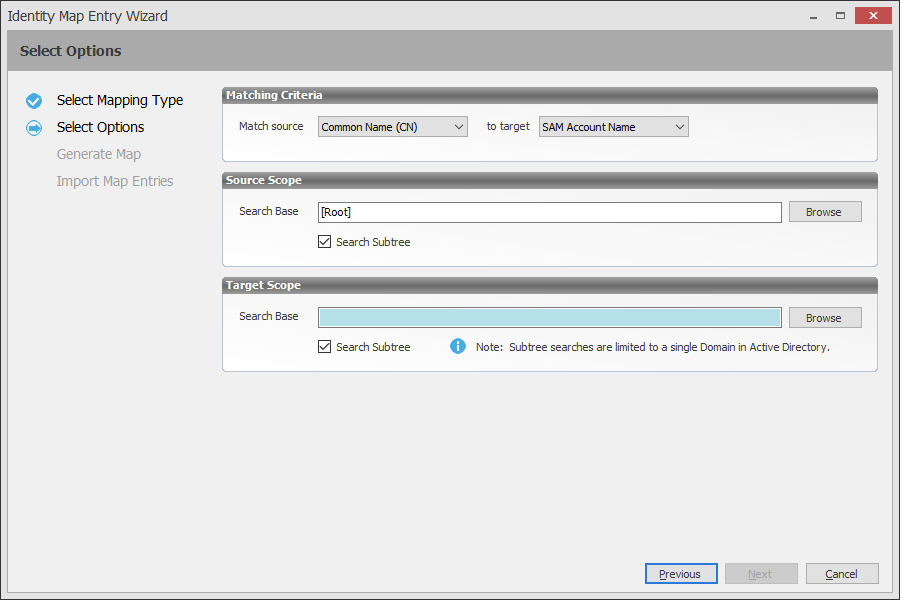Uncheck Search Subtree in Target Scope

pos(324,347)
